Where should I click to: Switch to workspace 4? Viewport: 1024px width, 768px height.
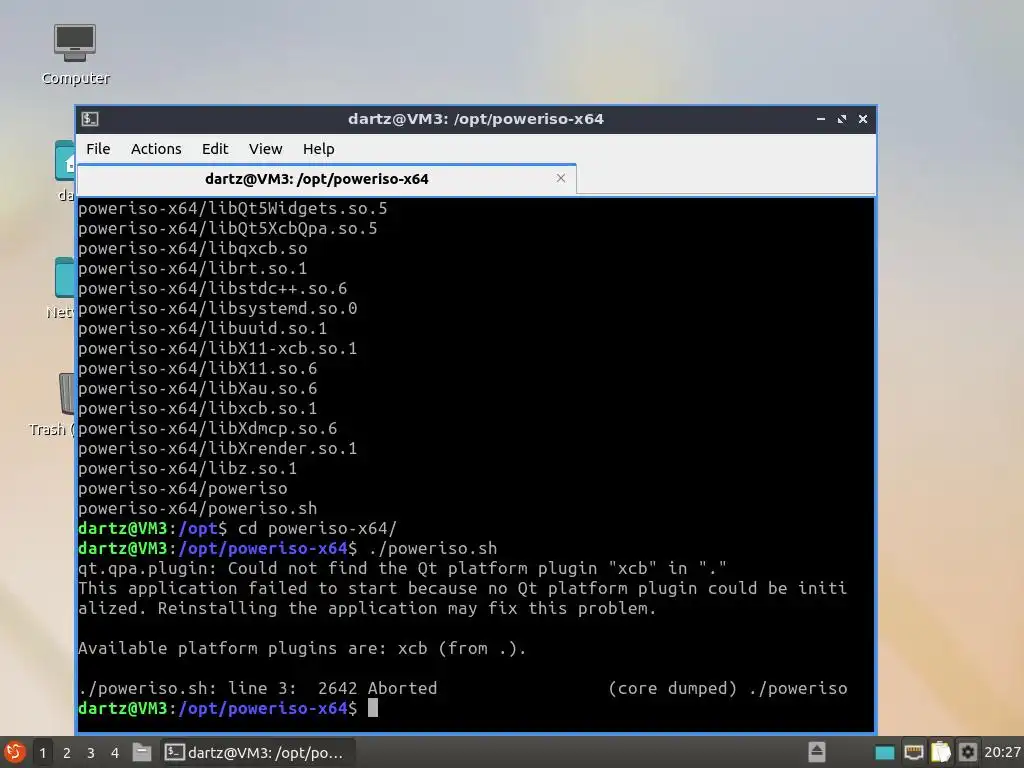tap(115, 753)
